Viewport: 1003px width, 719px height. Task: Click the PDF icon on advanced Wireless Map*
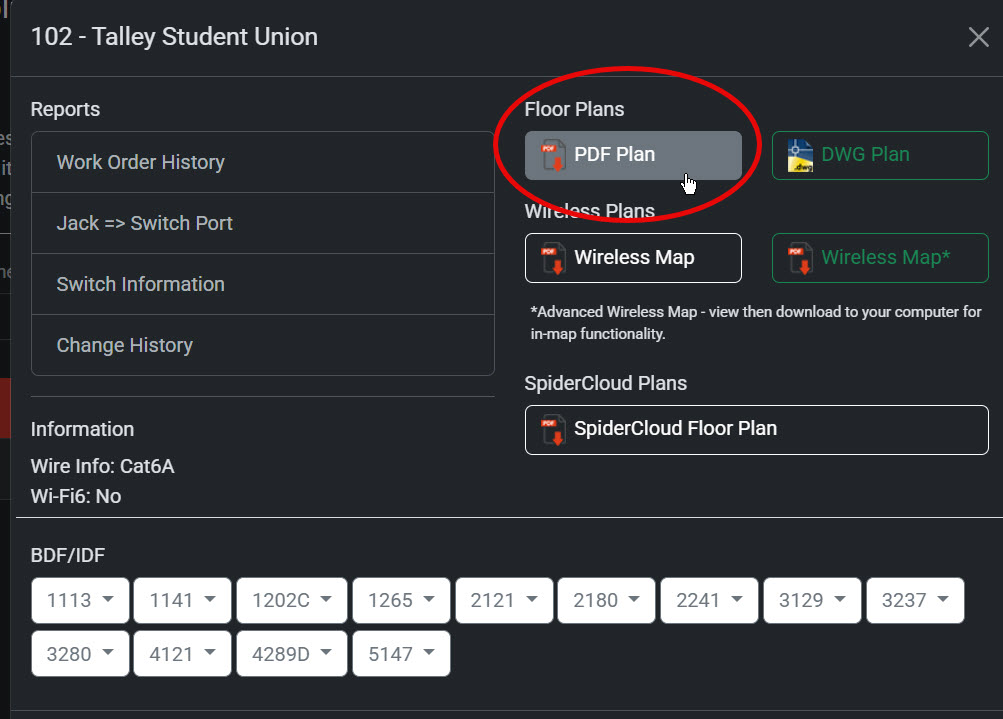pos(799,258)
